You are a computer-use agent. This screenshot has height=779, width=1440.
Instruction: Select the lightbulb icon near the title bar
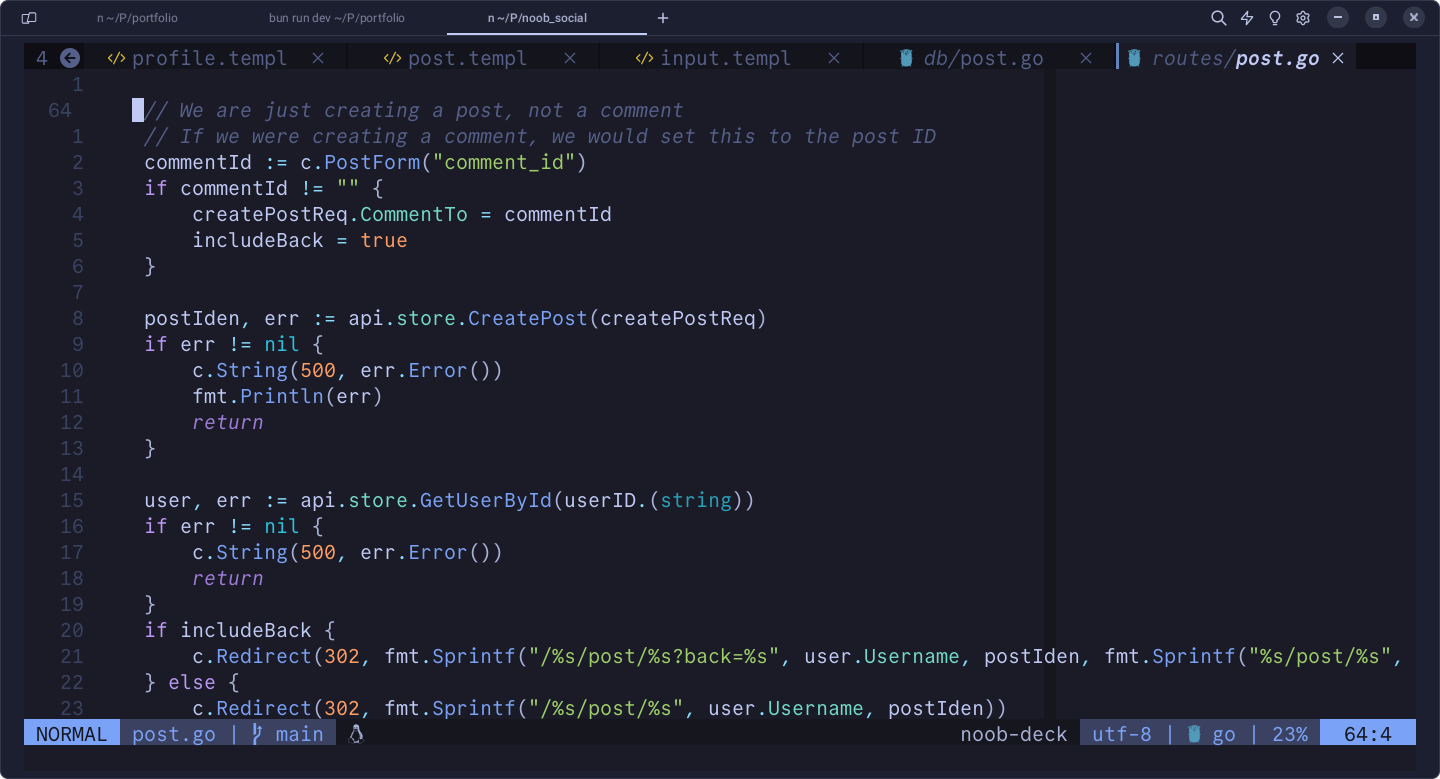pos(1274,17)
